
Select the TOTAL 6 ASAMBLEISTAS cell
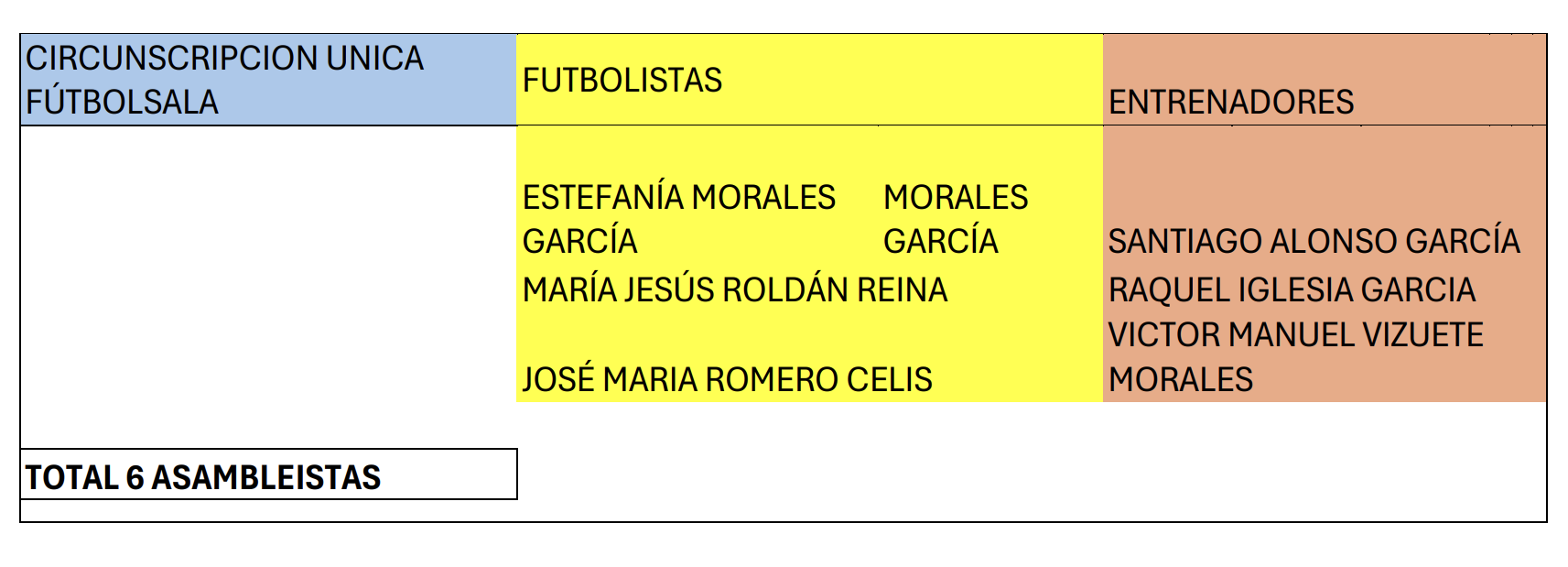click(x=268, y=474)
